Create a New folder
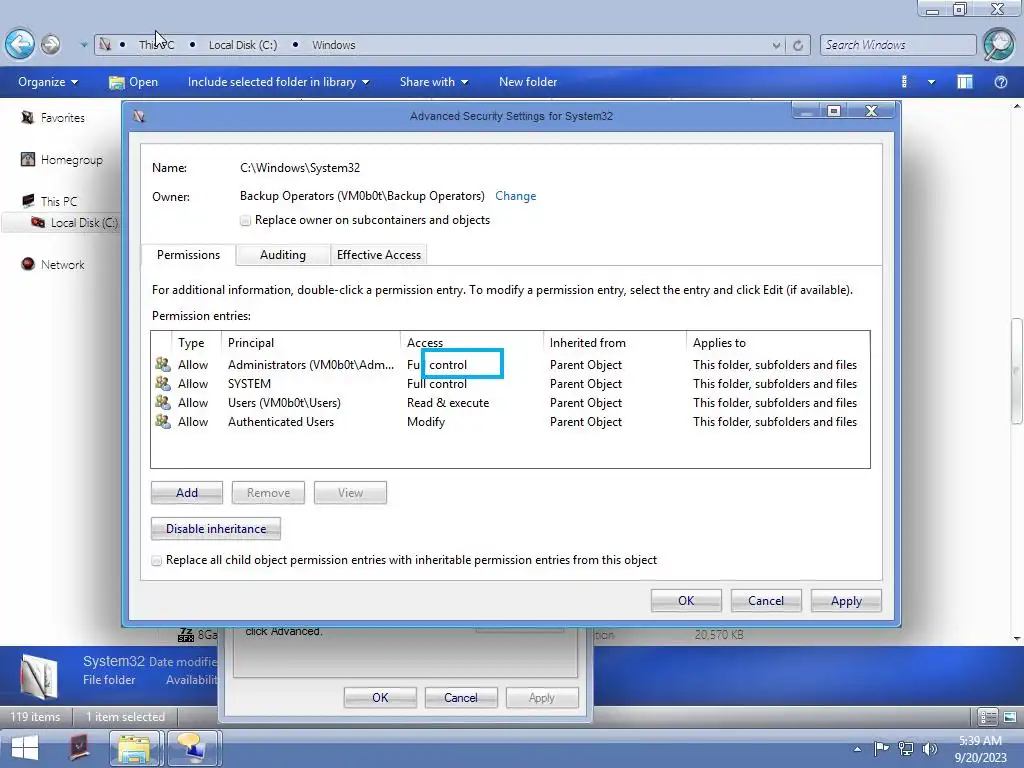 [528, 82]
